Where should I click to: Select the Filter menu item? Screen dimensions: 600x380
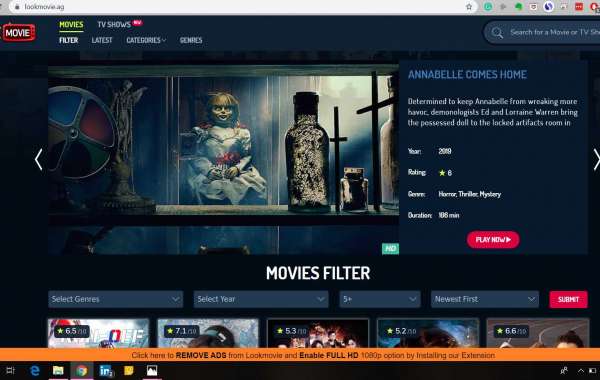coord(68,40)
